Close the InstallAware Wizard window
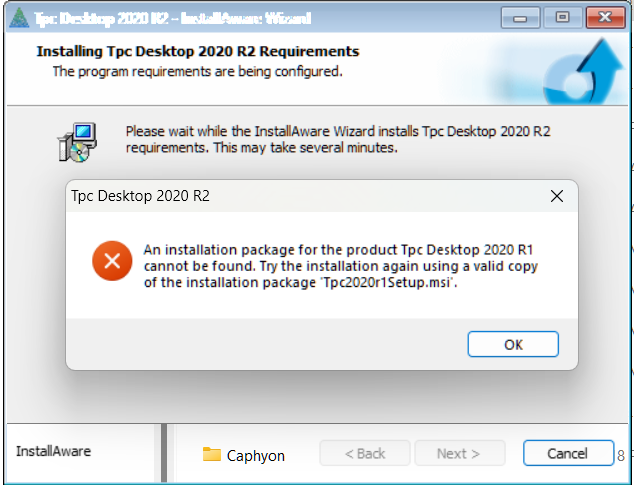634x485 pixels. 605,18
